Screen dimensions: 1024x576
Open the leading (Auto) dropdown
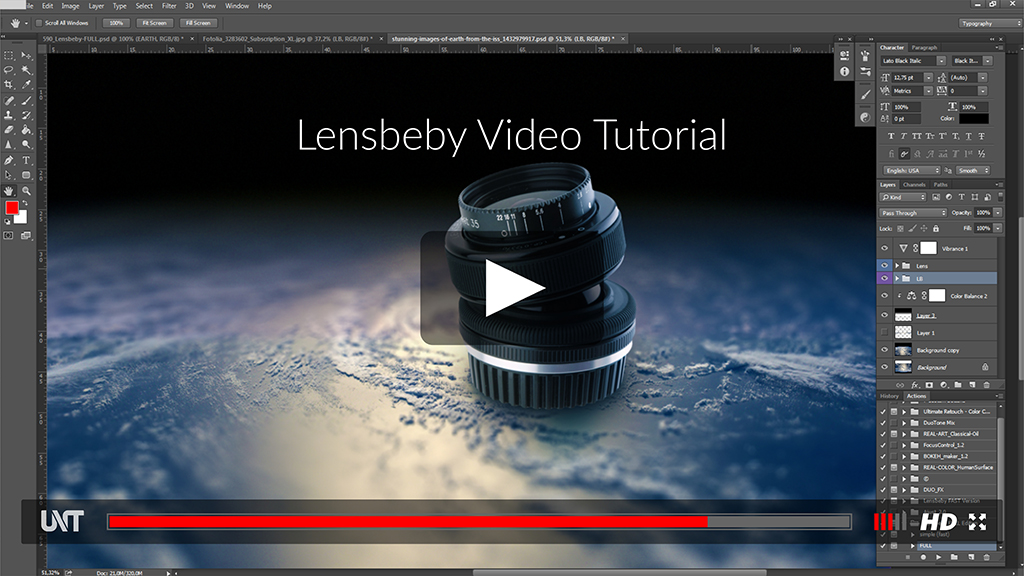pos(982,78)
